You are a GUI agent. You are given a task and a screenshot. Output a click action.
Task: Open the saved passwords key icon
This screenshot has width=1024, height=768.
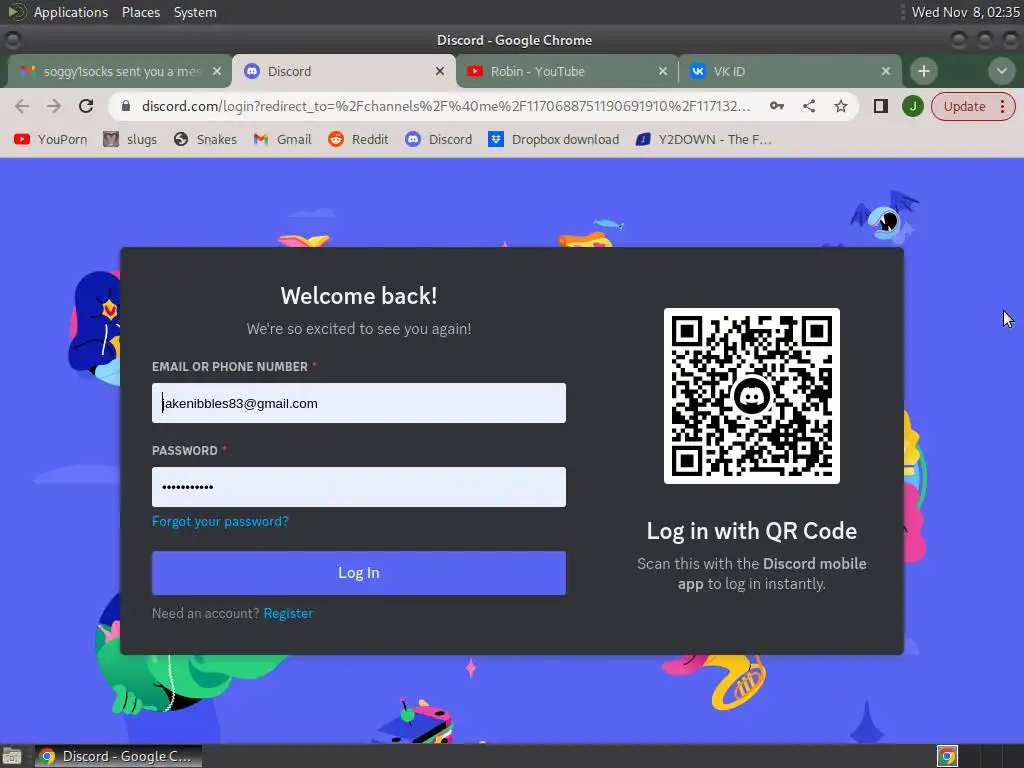point(776,106)
